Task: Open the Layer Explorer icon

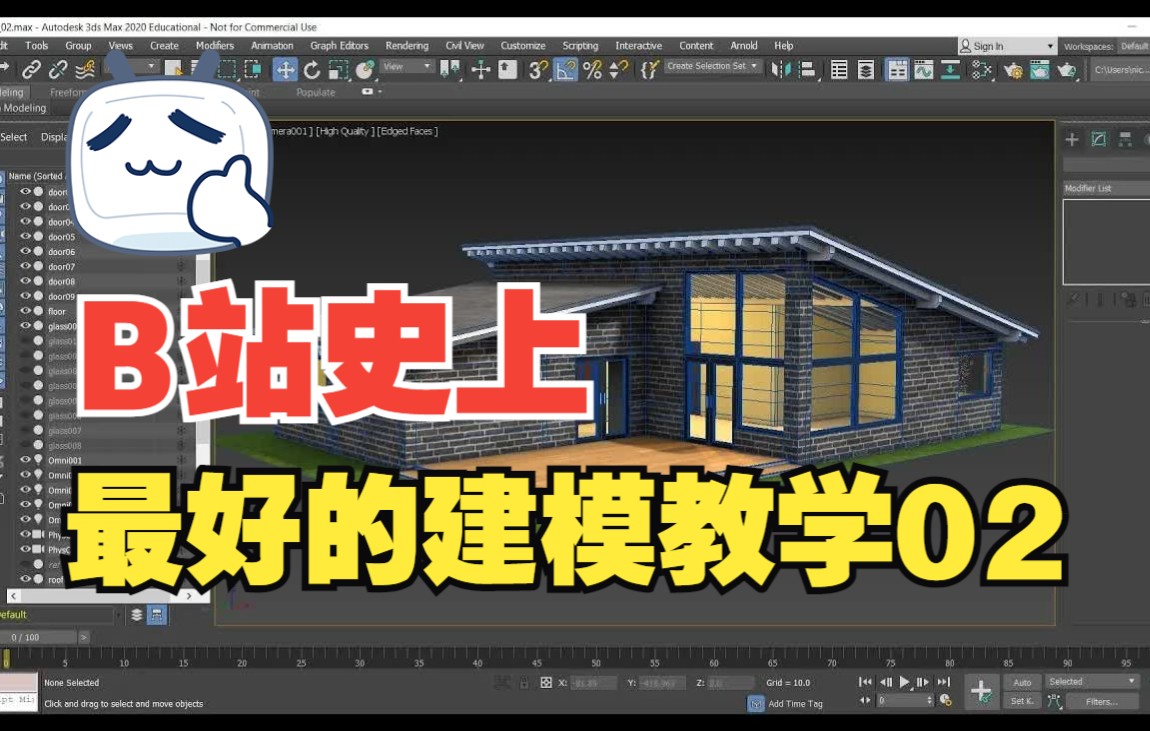Action: pos(865,70)
